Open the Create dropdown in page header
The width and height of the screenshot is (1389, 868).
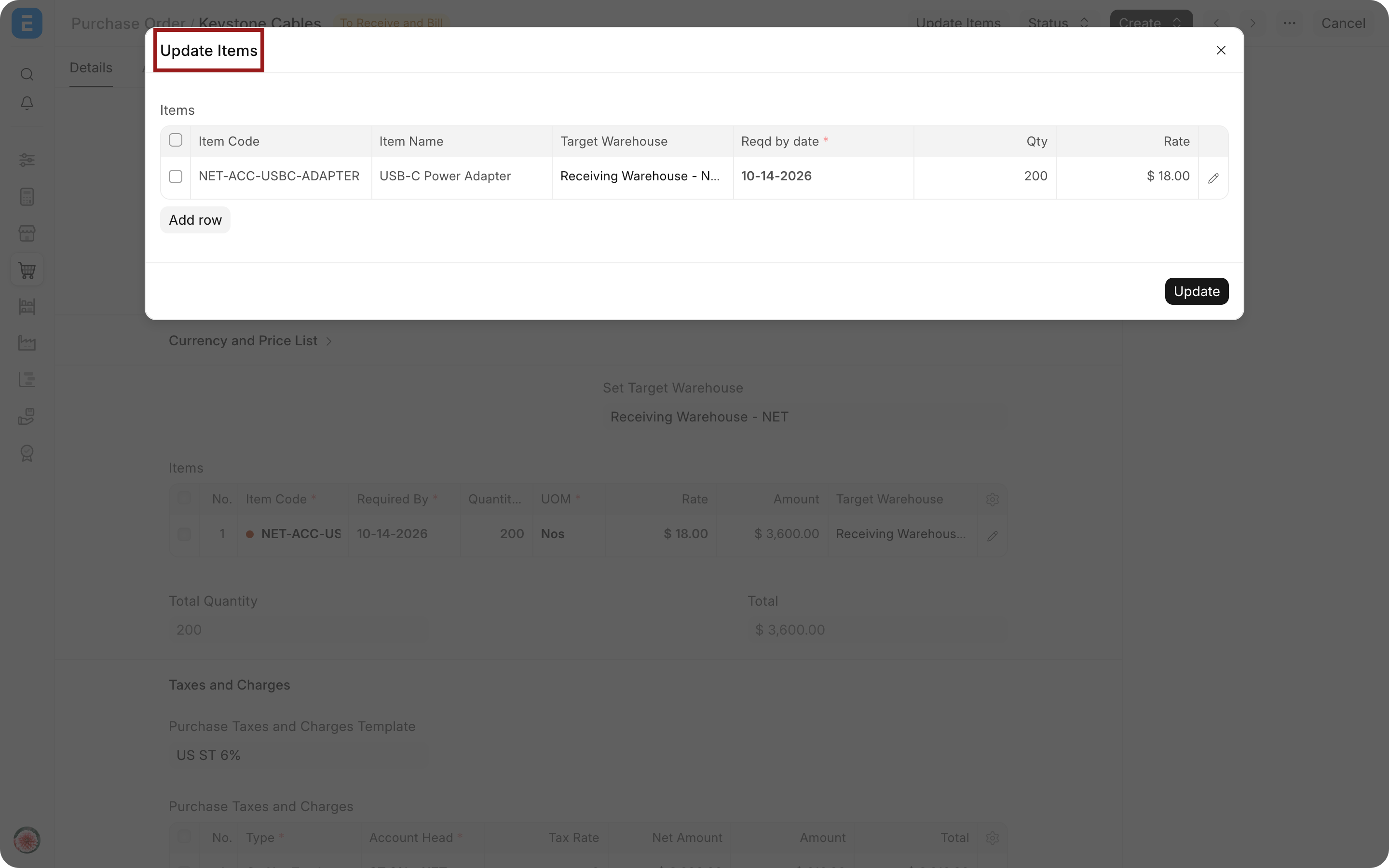pos(1151,23)
